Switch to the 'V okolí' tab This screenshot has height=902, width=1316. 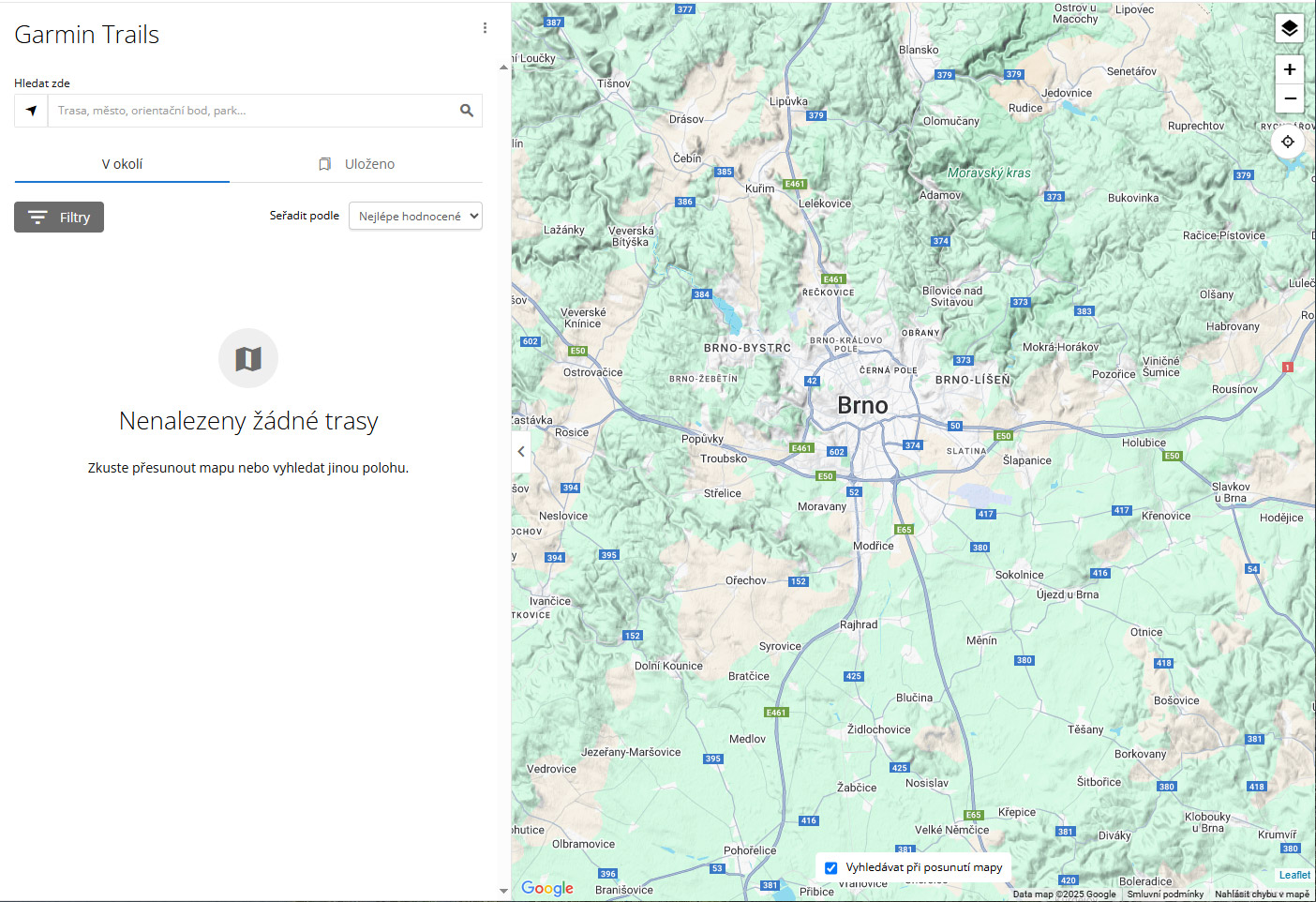(x=122, y=164)
